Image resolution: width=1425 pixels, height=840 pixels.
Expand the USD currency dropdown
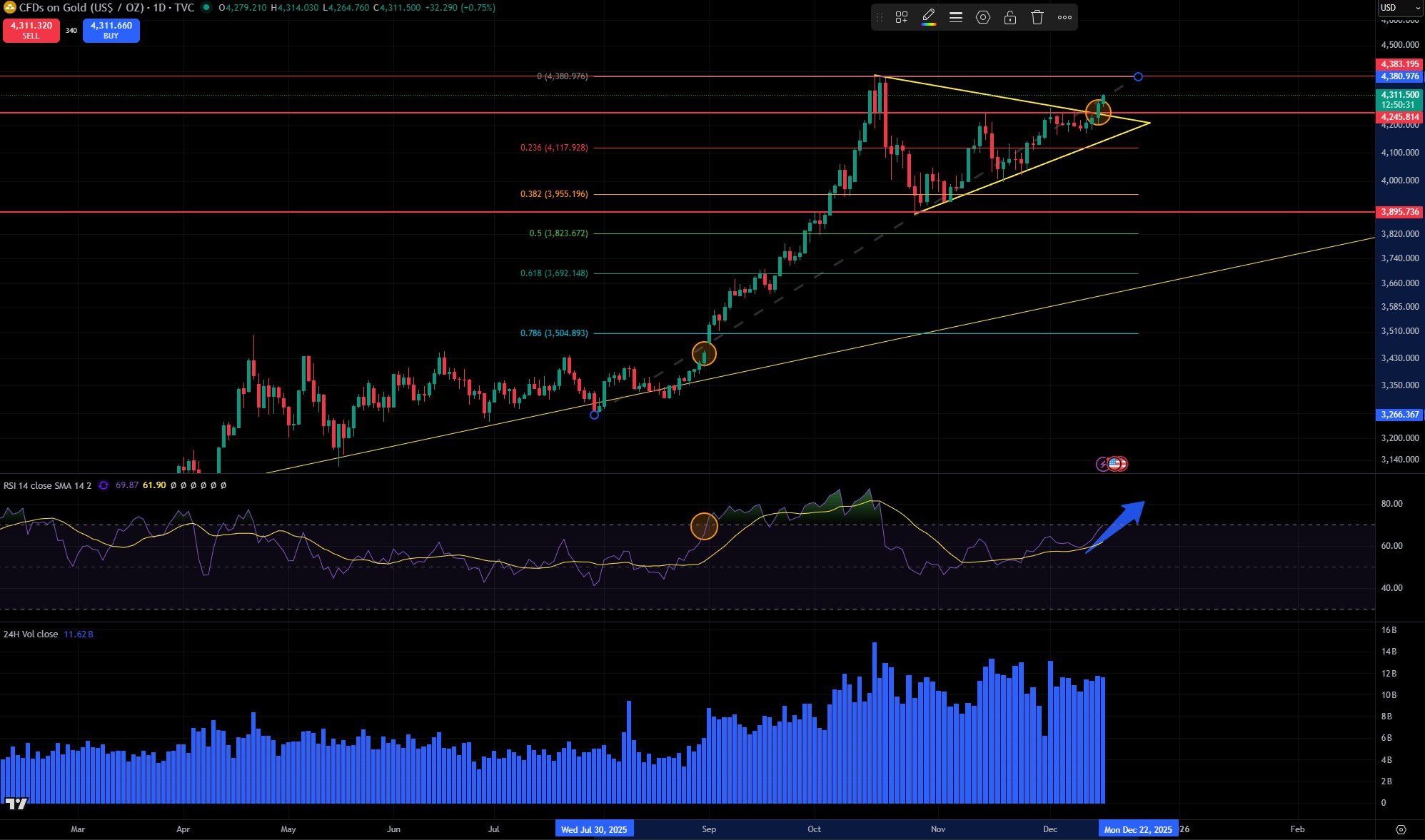click(x=1400, y=8)
